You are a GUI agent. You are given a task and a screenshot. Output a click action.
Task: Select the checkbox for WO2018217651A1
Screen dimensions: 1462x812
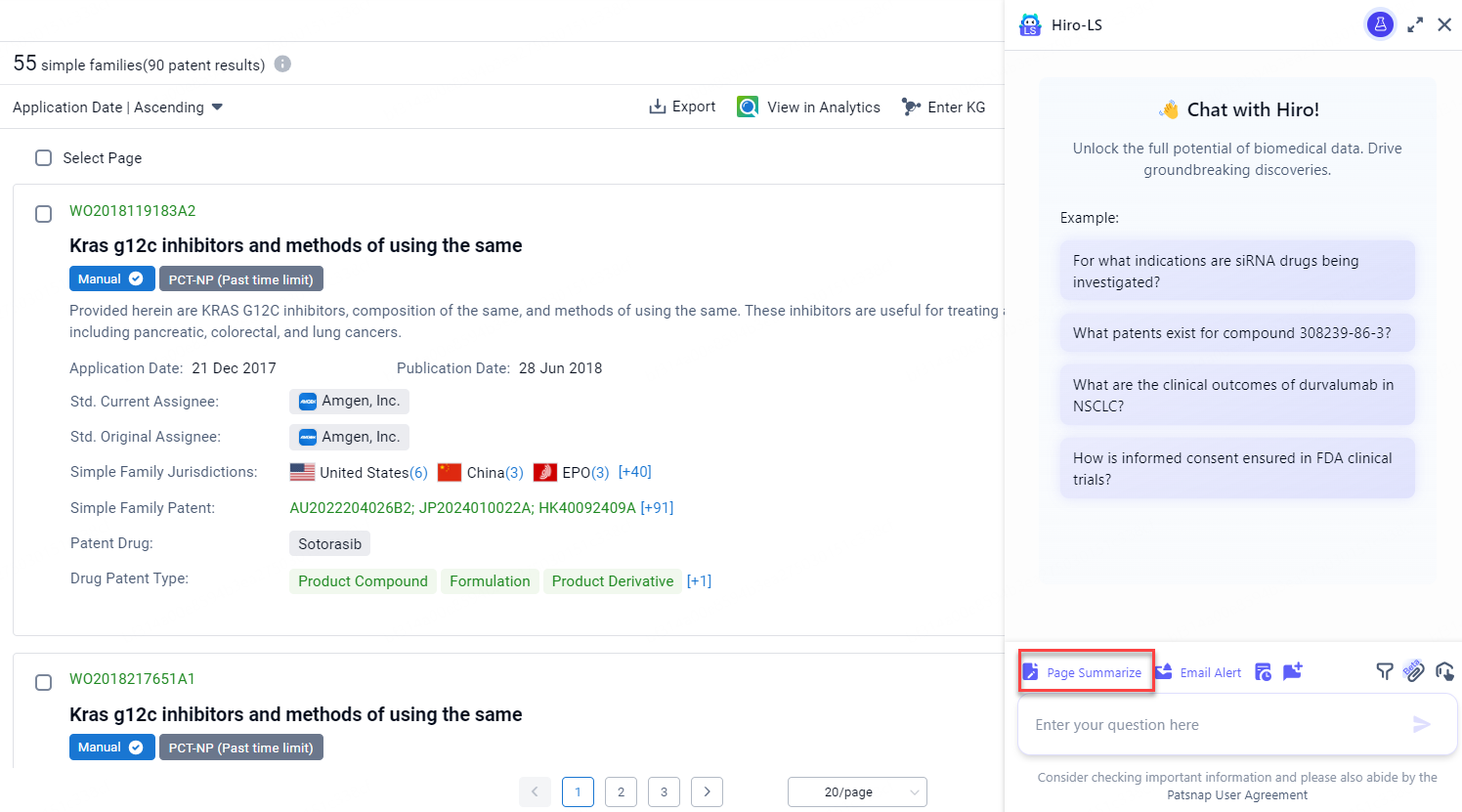click(43, 683)
